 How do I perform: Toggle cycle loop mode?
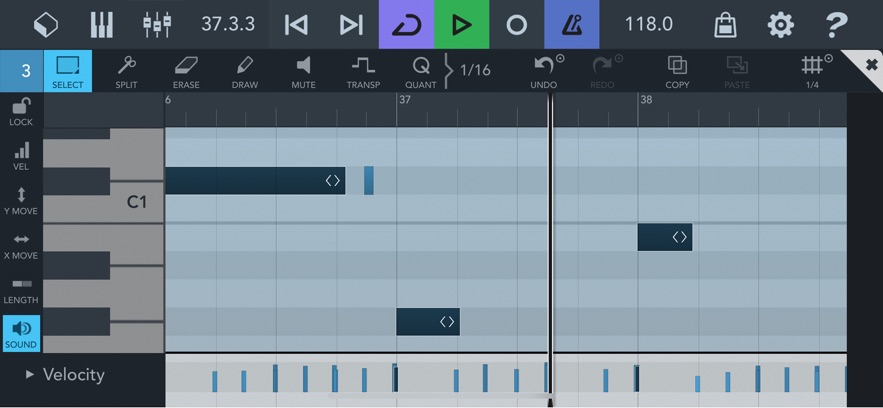tap(406, 24)
